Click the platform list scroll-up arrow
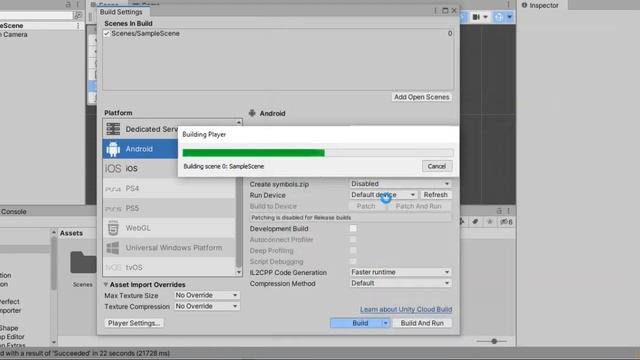The width and height of the screenshot is (640, 360). coord(239,122)
